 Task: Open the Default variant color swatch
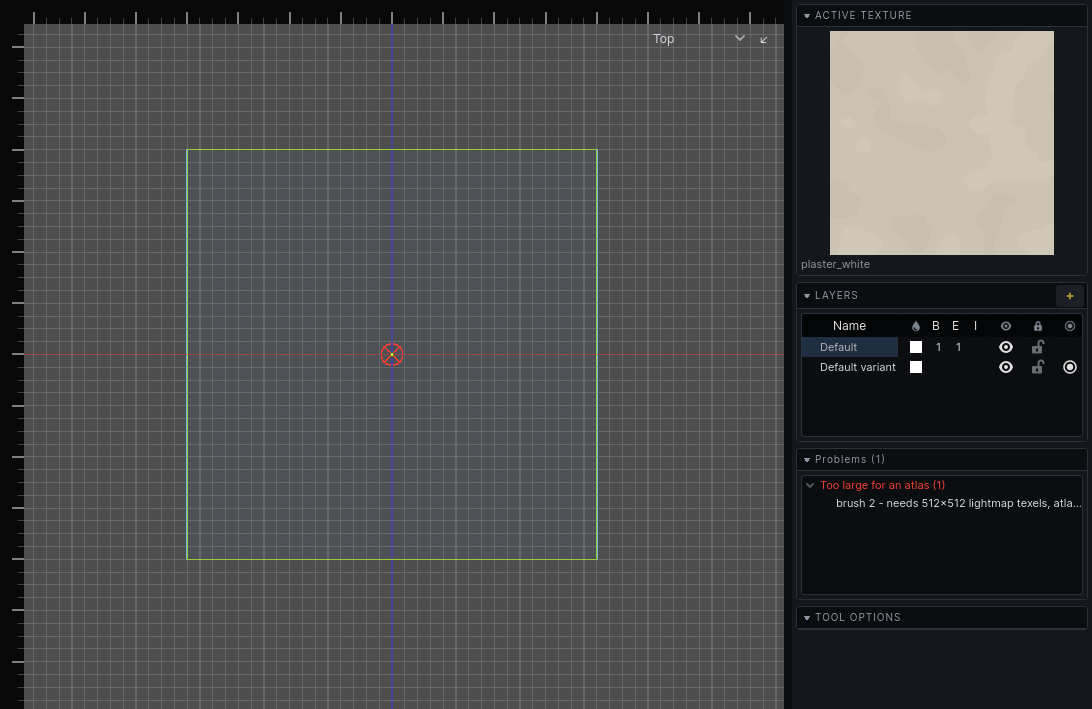coord(916,367)
